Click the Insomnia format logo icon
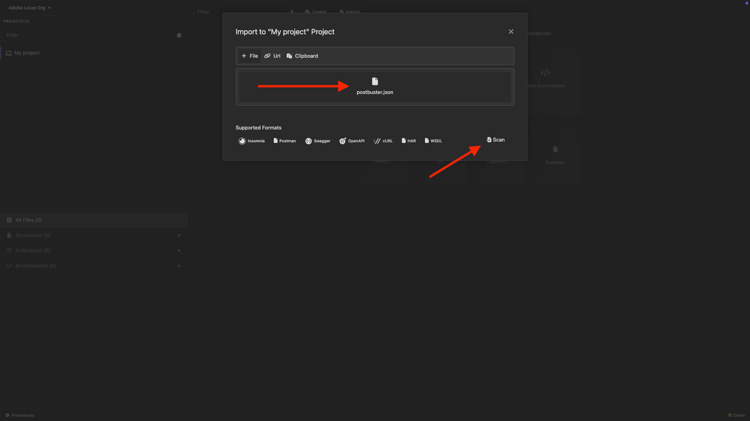750x421 pixels. (242, 141)
